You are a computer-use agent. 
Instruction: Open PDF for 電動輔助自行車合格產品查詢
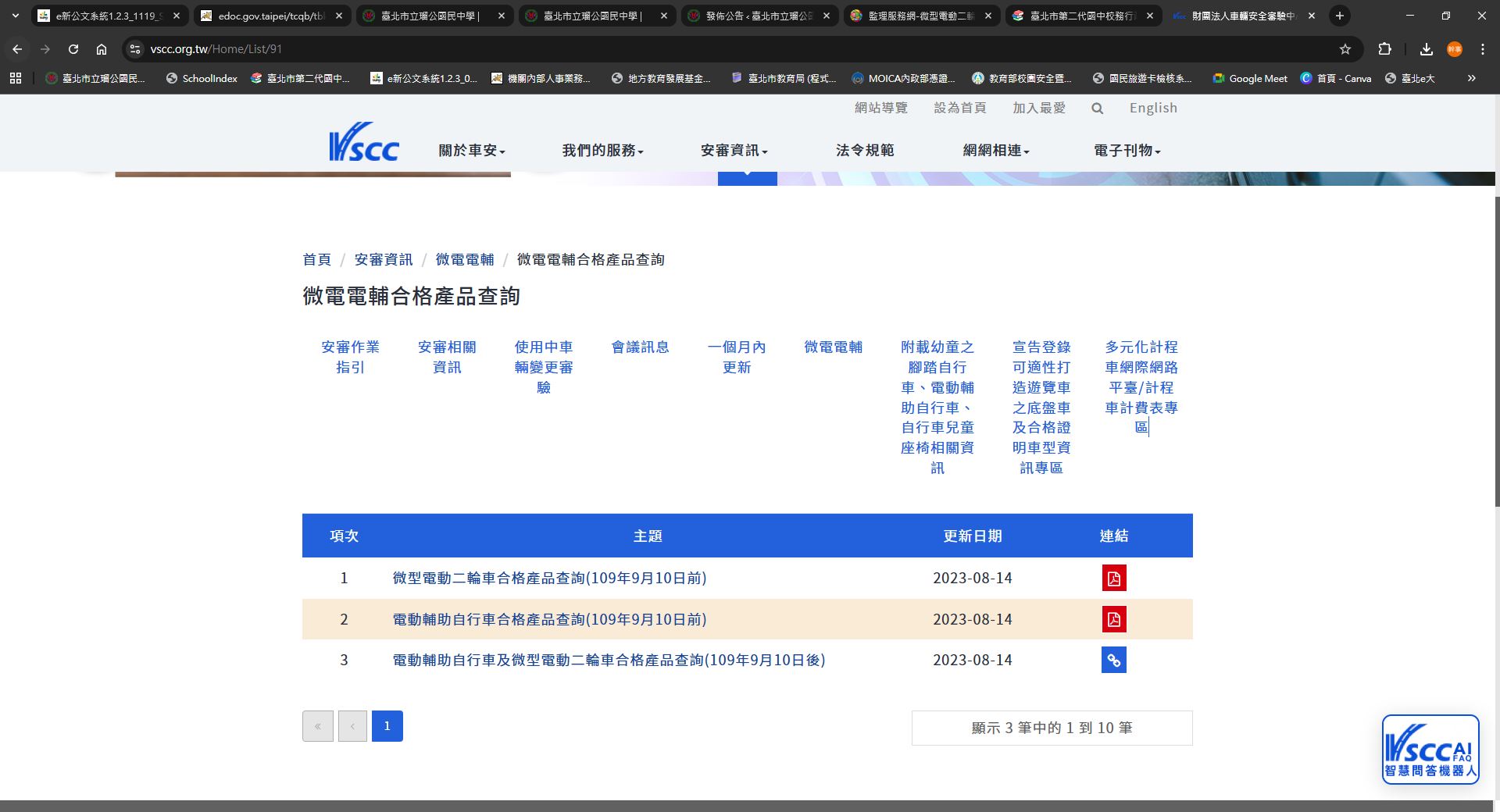pos(1113,619)
